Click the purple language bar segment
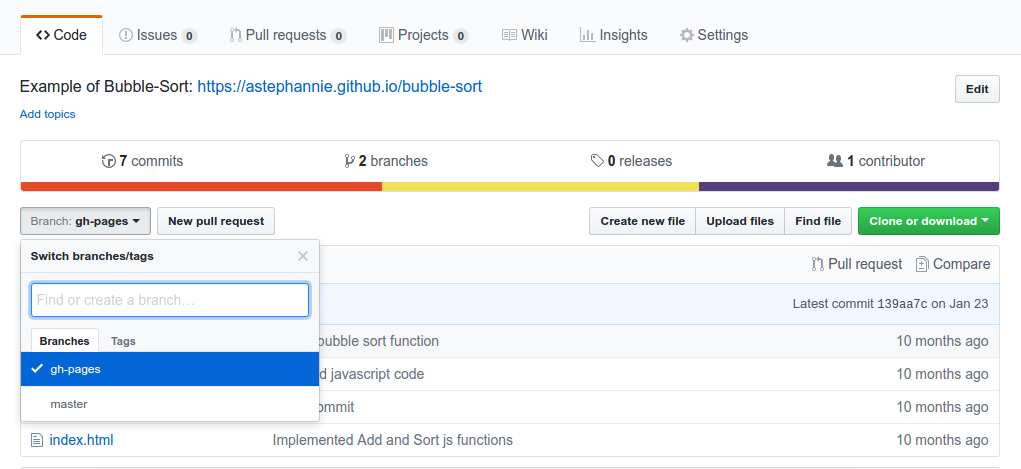Screen dimensions: 1021x469 849,186
